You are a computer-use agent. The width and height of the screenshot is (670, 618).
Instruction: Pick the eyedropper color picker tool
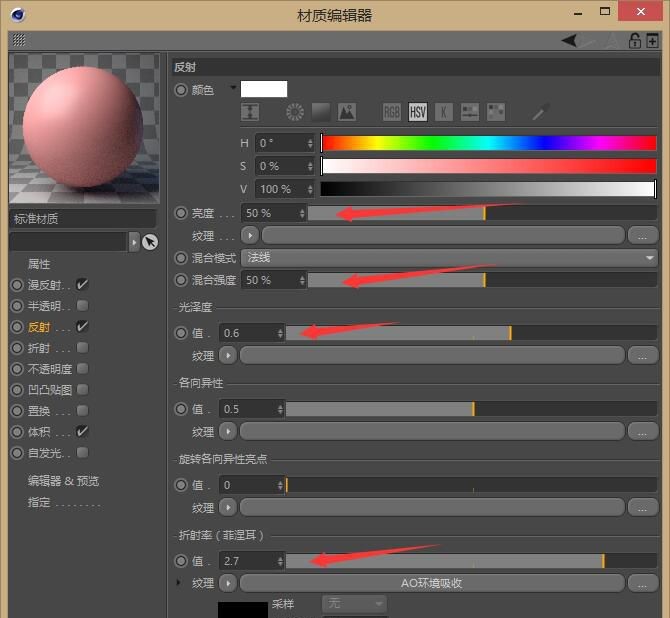pos(541,112)
